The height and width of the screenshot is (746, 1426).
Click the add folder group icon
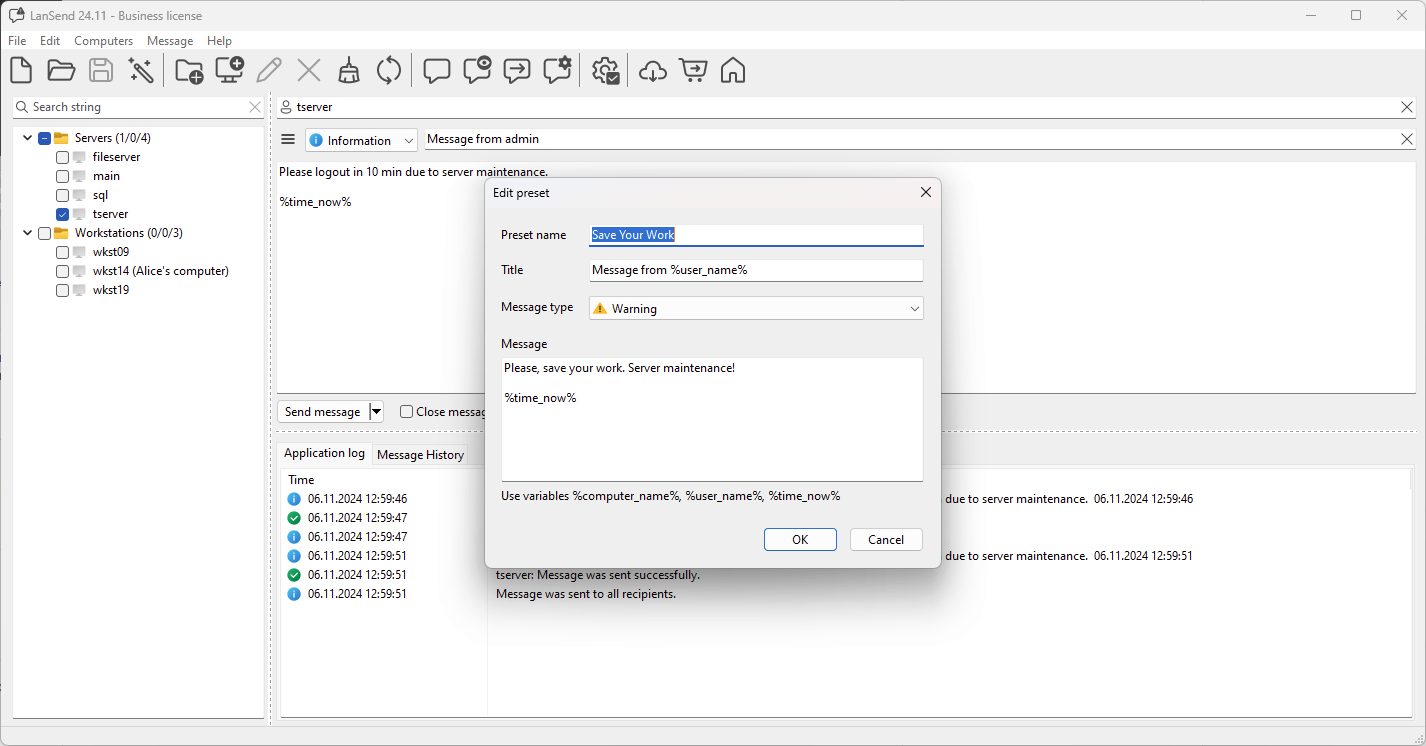tap(189, 71)
